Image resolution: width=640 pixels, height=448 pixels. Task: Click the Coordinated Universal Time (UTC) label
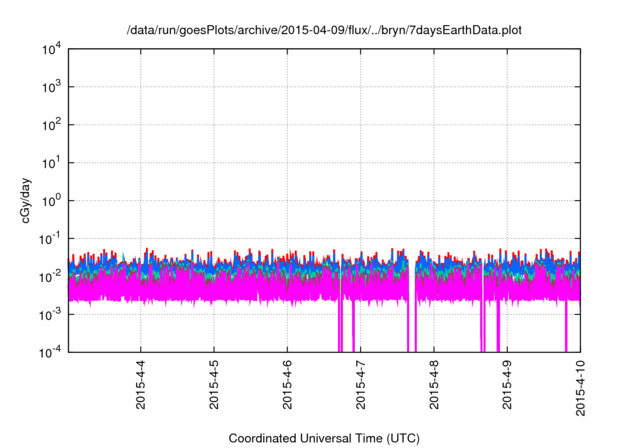[324, 439]
